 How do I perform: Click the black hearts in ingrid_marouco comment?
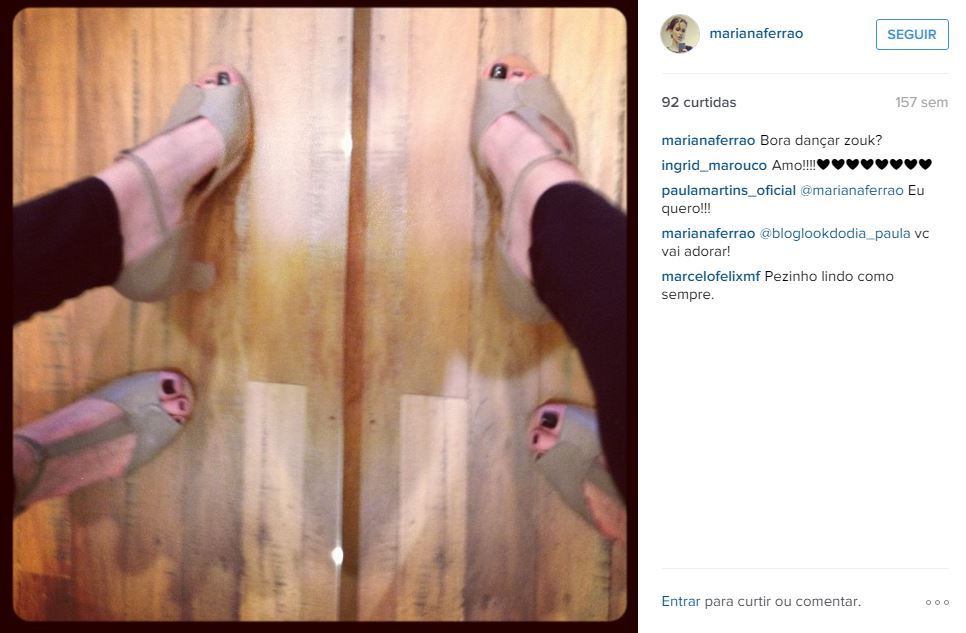(x=874, y=165)
